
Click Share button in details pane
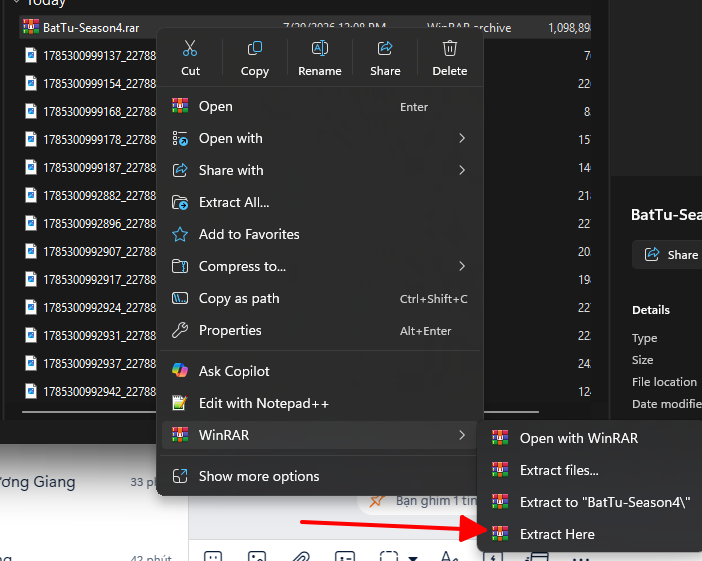(667, 254)
